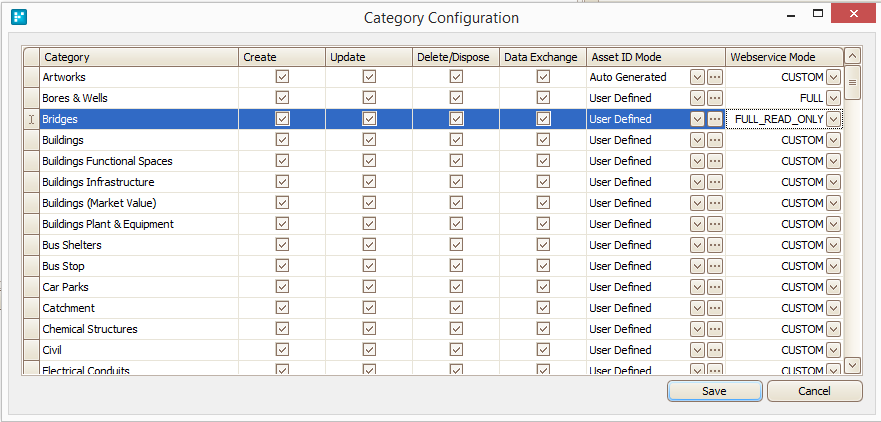Click the scroll up arrow of the grid

tap(853, 56)
